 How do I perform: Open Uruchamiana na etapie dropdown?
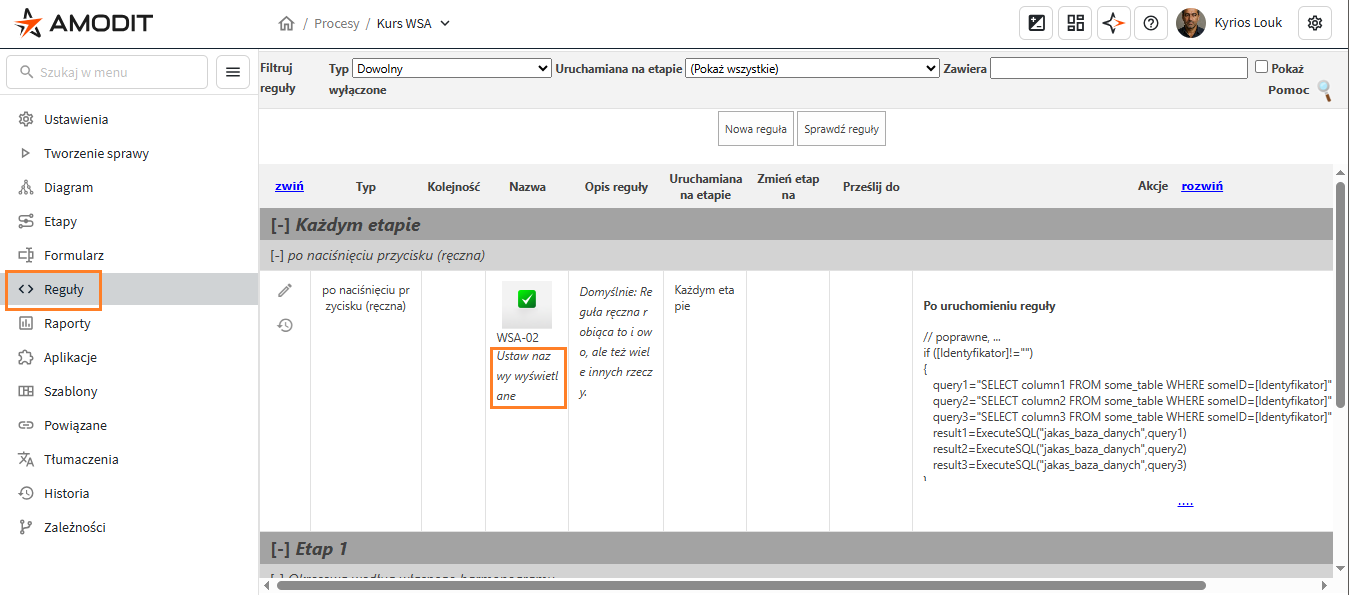811,68
